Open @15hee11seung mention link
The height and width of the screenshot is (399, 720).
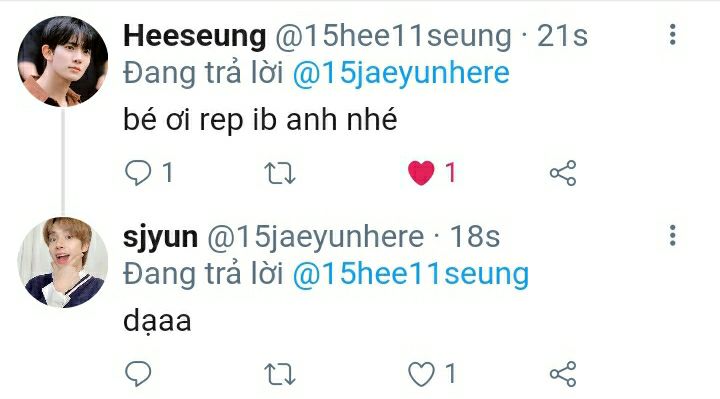(x=411, y=274)
